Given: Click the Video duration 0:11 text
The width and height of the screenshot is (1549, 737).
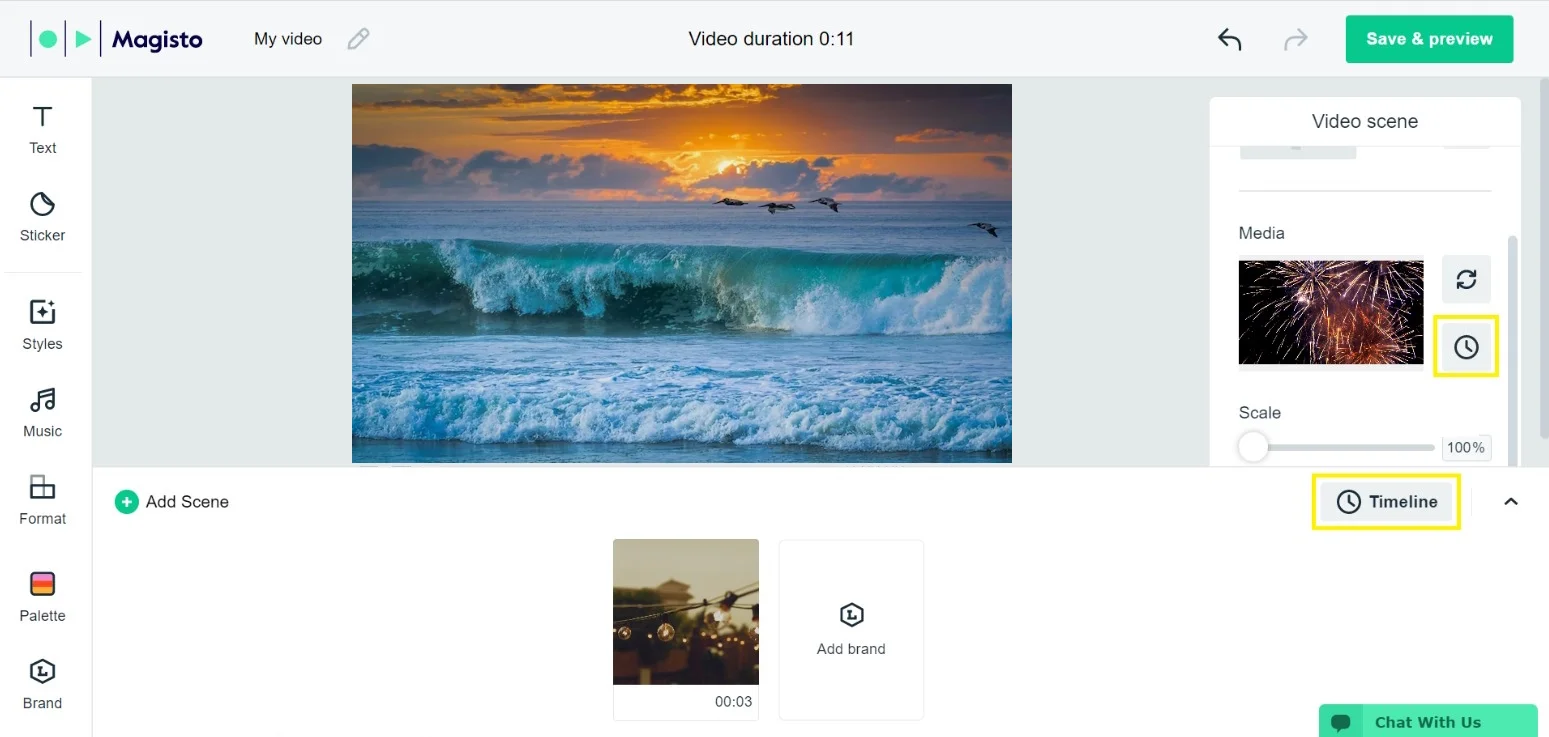Looking at the screenshot, I should (x=771, y=39).
